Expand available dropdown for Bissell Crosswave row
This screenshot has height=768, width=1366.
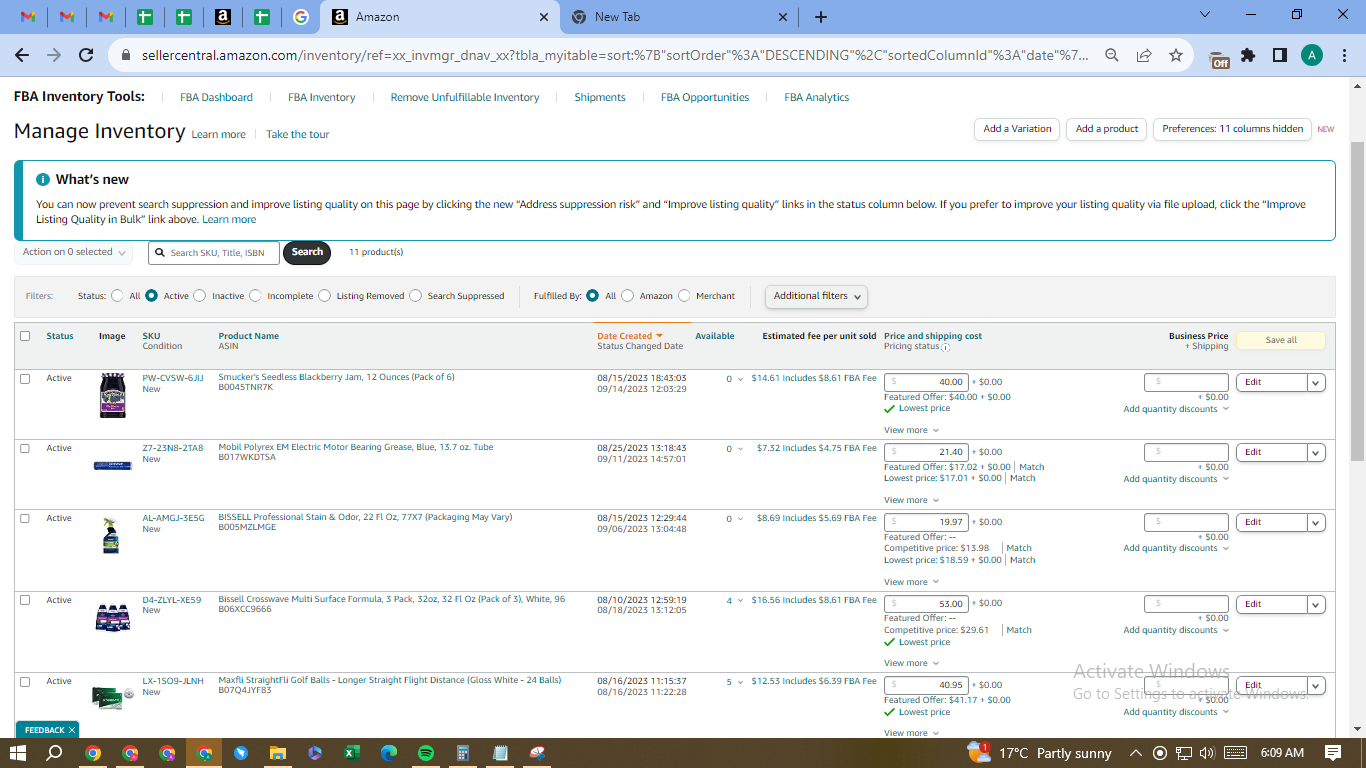pyautogui.click(x=741, y=601)
